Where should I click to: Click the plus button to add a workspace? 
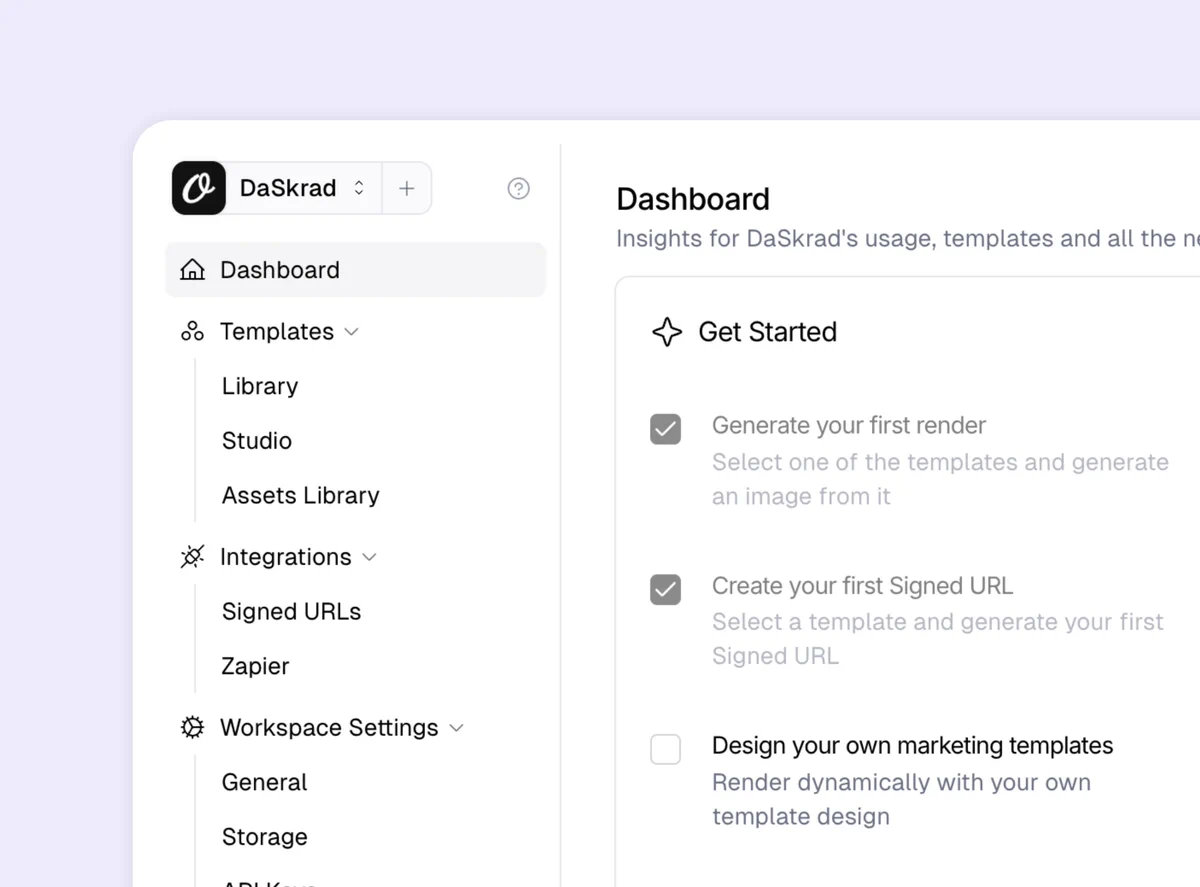tap(407, 188)
